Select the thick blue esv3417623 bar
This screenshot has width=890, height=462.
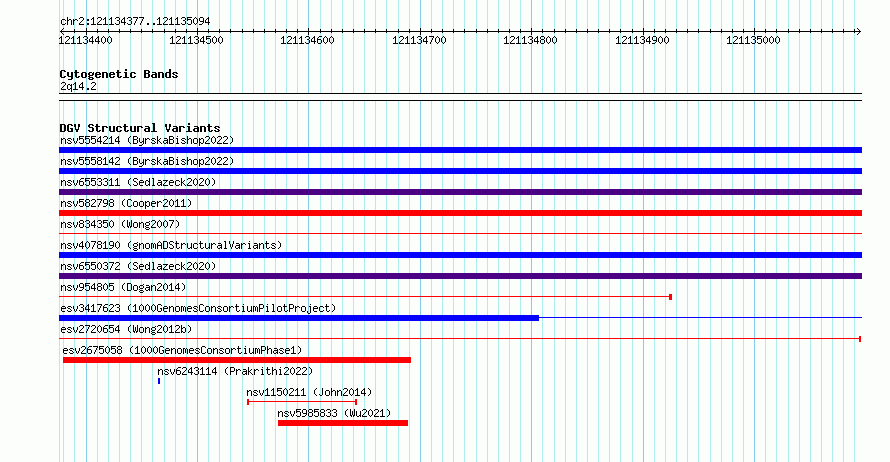pos(299,318)
